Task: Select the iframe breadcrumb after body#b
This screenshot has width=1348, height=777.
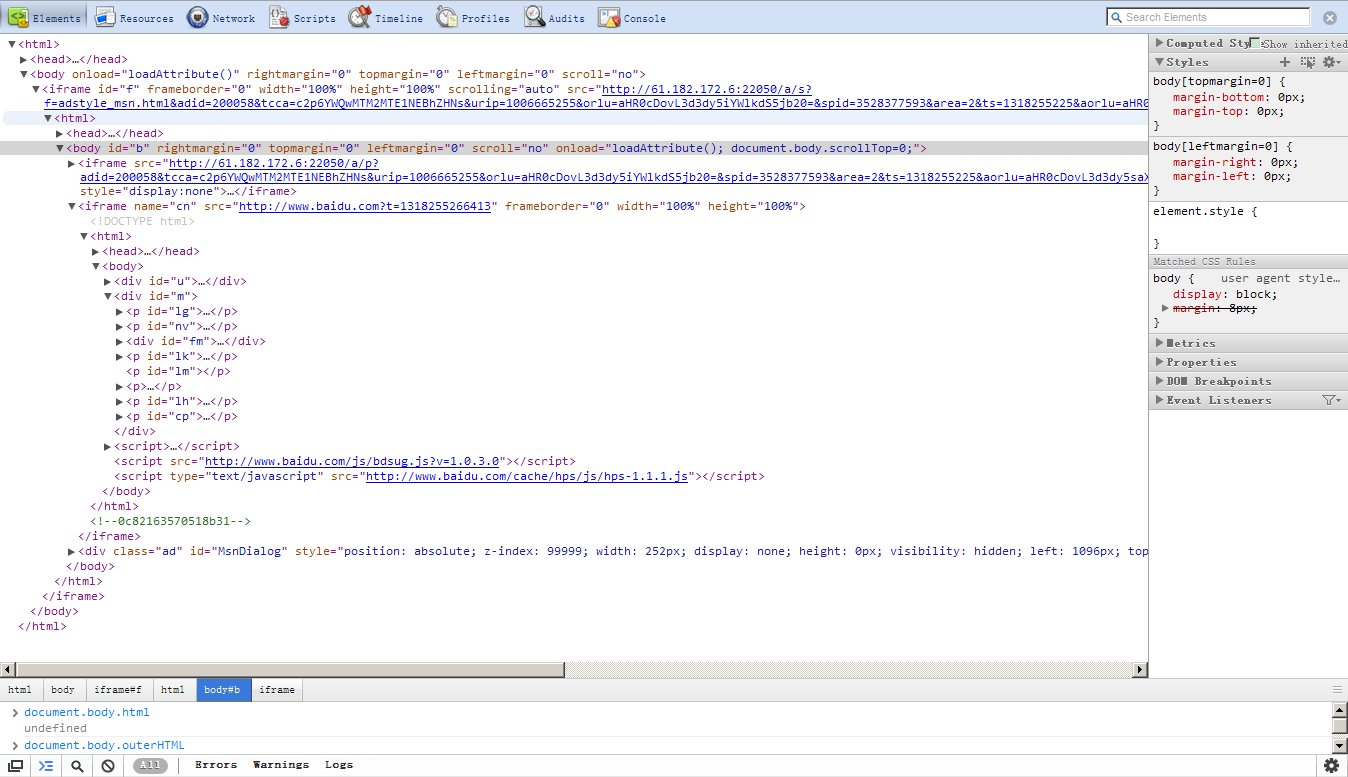Action: tap(277, 690)
